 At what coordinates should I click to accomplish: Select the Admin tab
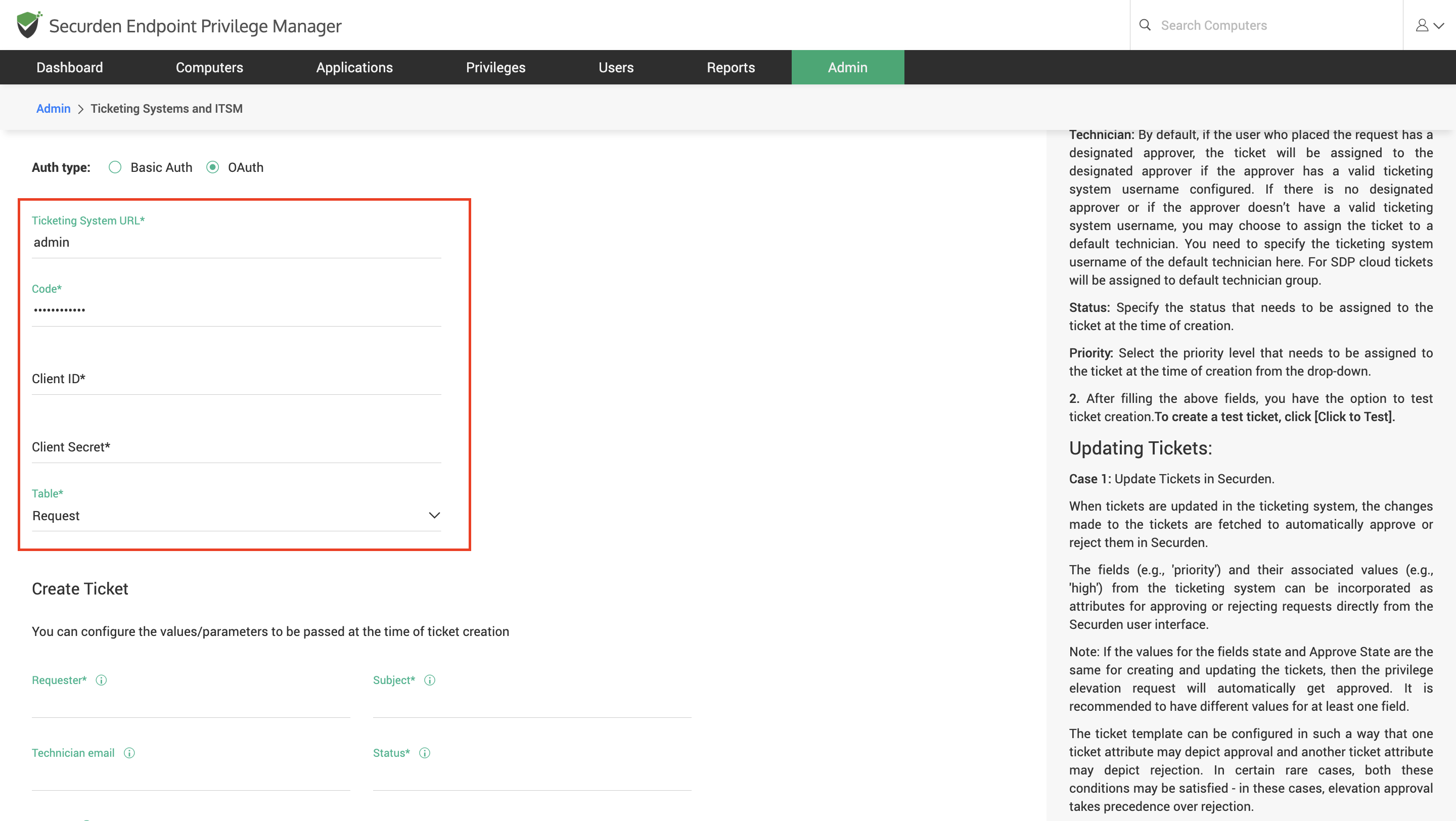tap(848, 67)
